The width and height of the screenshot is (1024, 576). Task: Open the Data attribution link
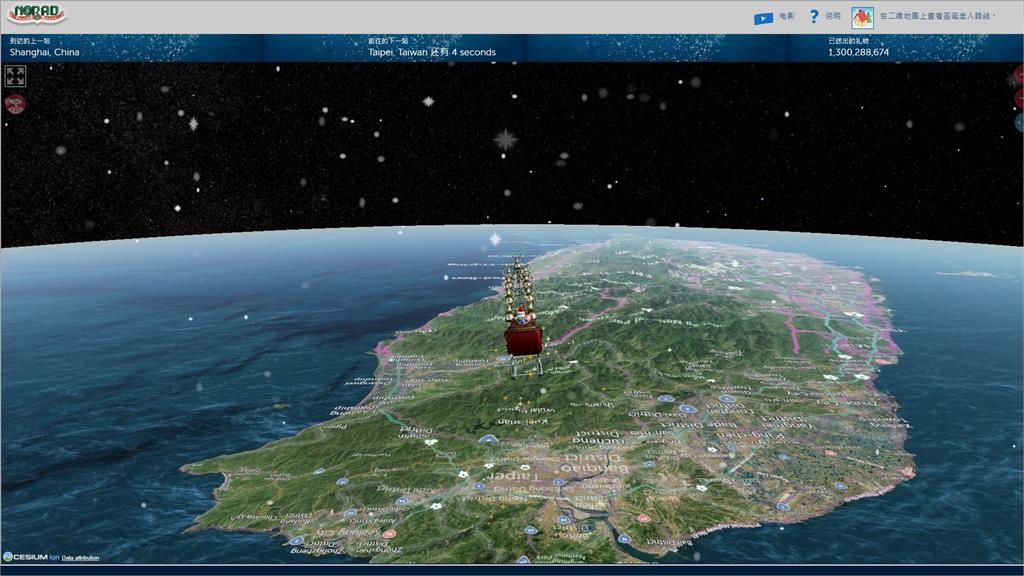tap(80, 557)
